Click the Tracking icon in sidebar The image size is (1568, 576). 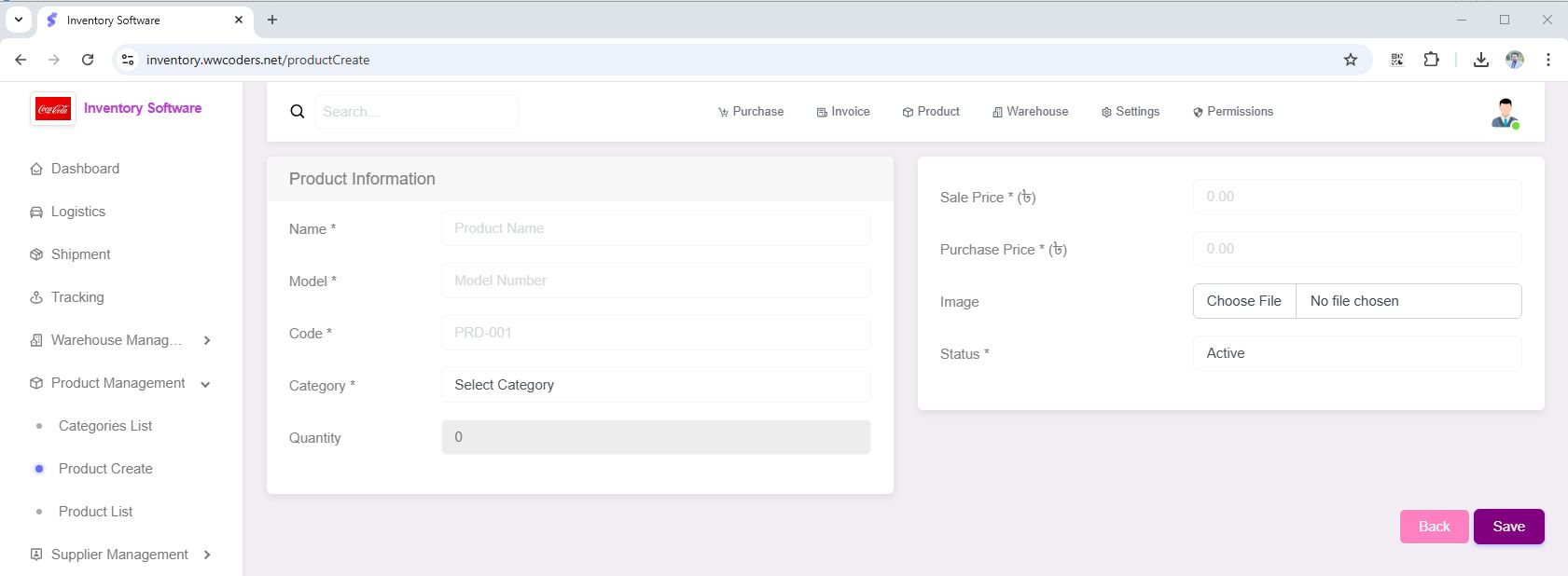pyautogui.click(x=36, y=297)
